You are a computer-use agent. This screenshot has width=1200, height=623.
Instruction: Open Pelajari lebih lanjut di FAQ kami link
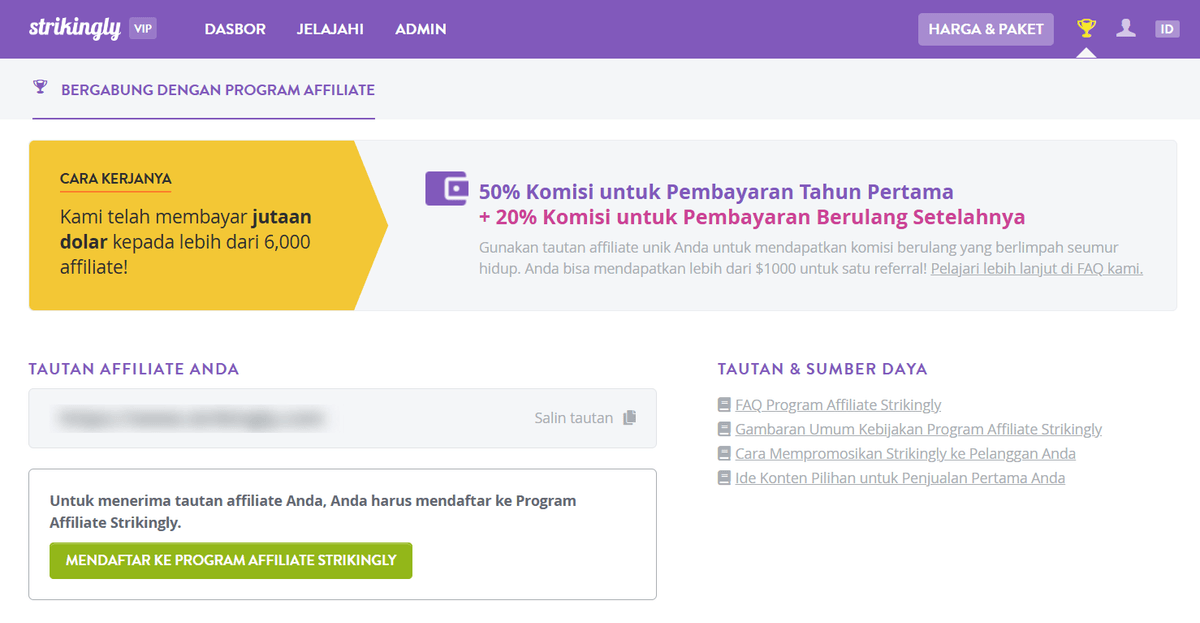coord(1037,268)
